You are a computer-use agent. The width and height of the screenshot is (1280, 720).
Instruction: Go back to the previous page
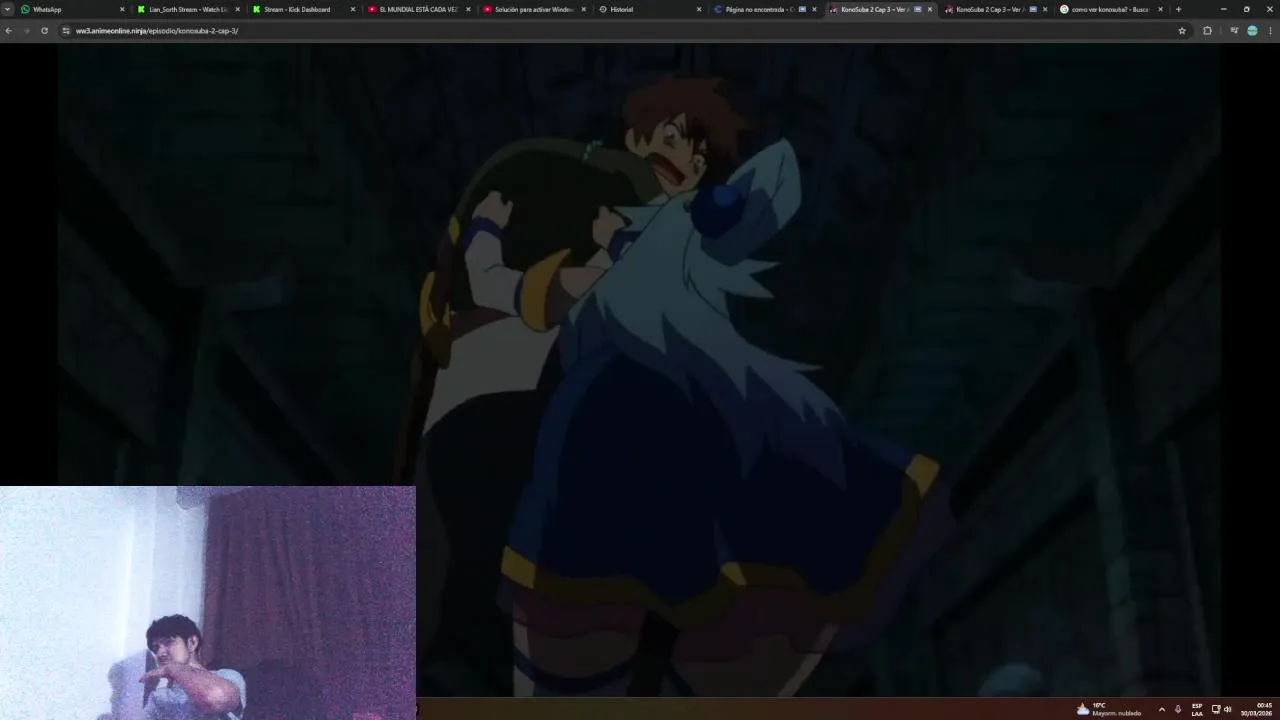pyautogui.click(x=8, y=31)
